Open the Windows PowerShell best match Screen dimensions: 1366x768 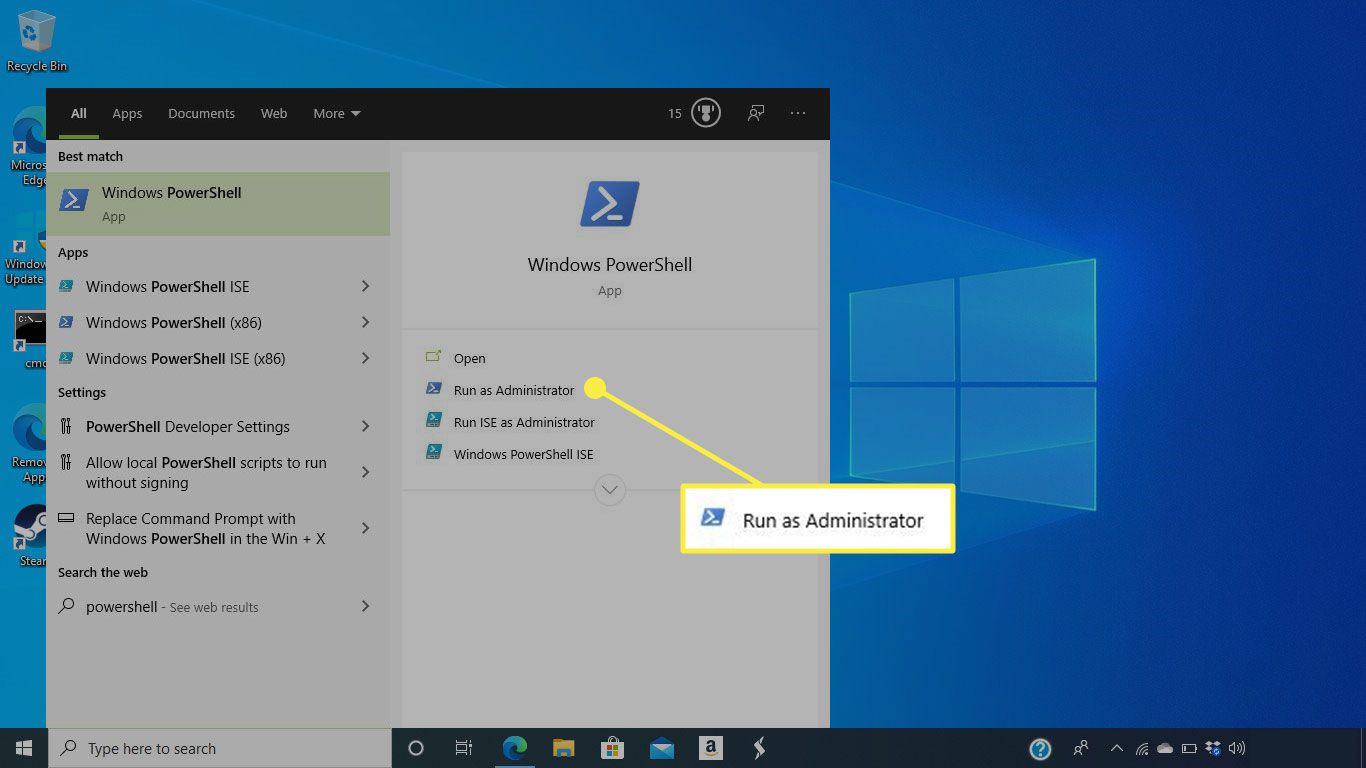pyautogui.click(x=218, y=204)
